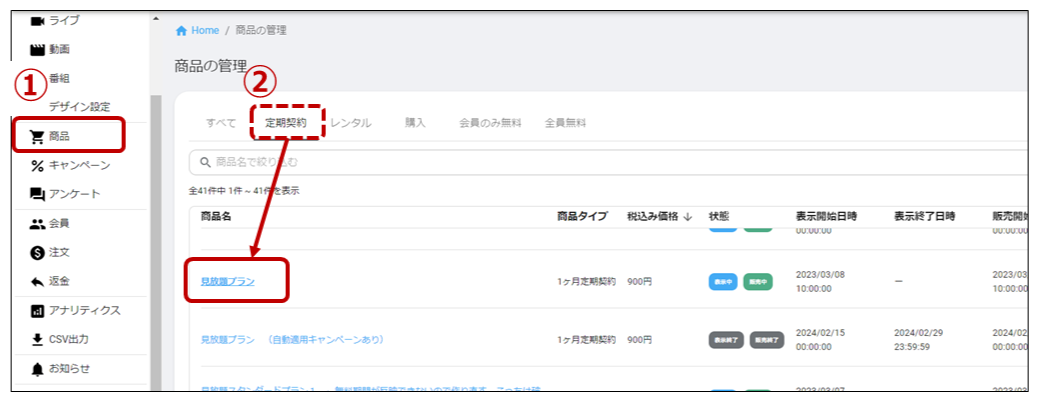Click the 商品名で絞り込む search field

point(600,162)
